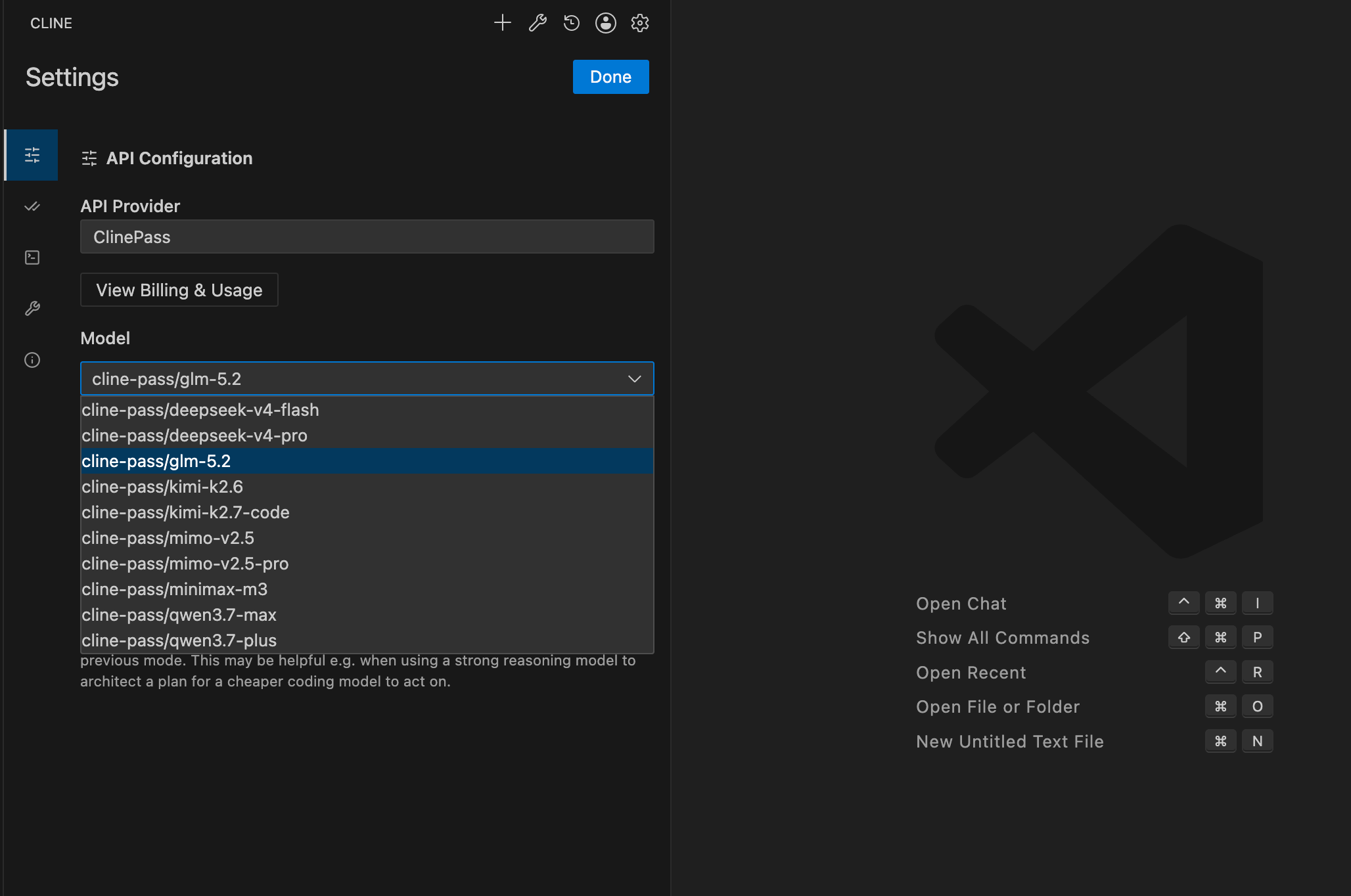The image size is (1351, 896).
Task: Open the wrench debug settings sidebar tab
Action: tap(32, 309)
